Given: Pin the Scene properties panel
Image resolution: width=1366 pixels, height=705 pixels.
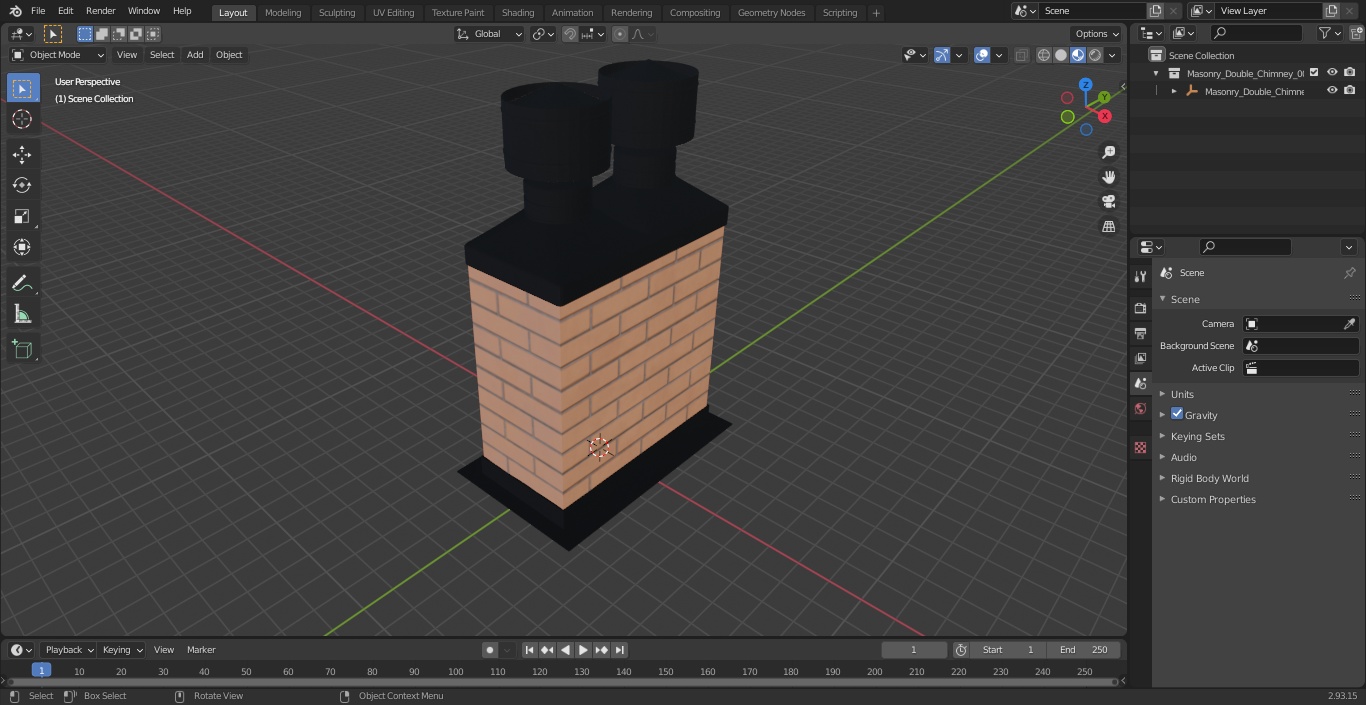Looking at the screenshot, I should tap(1349, 273).
